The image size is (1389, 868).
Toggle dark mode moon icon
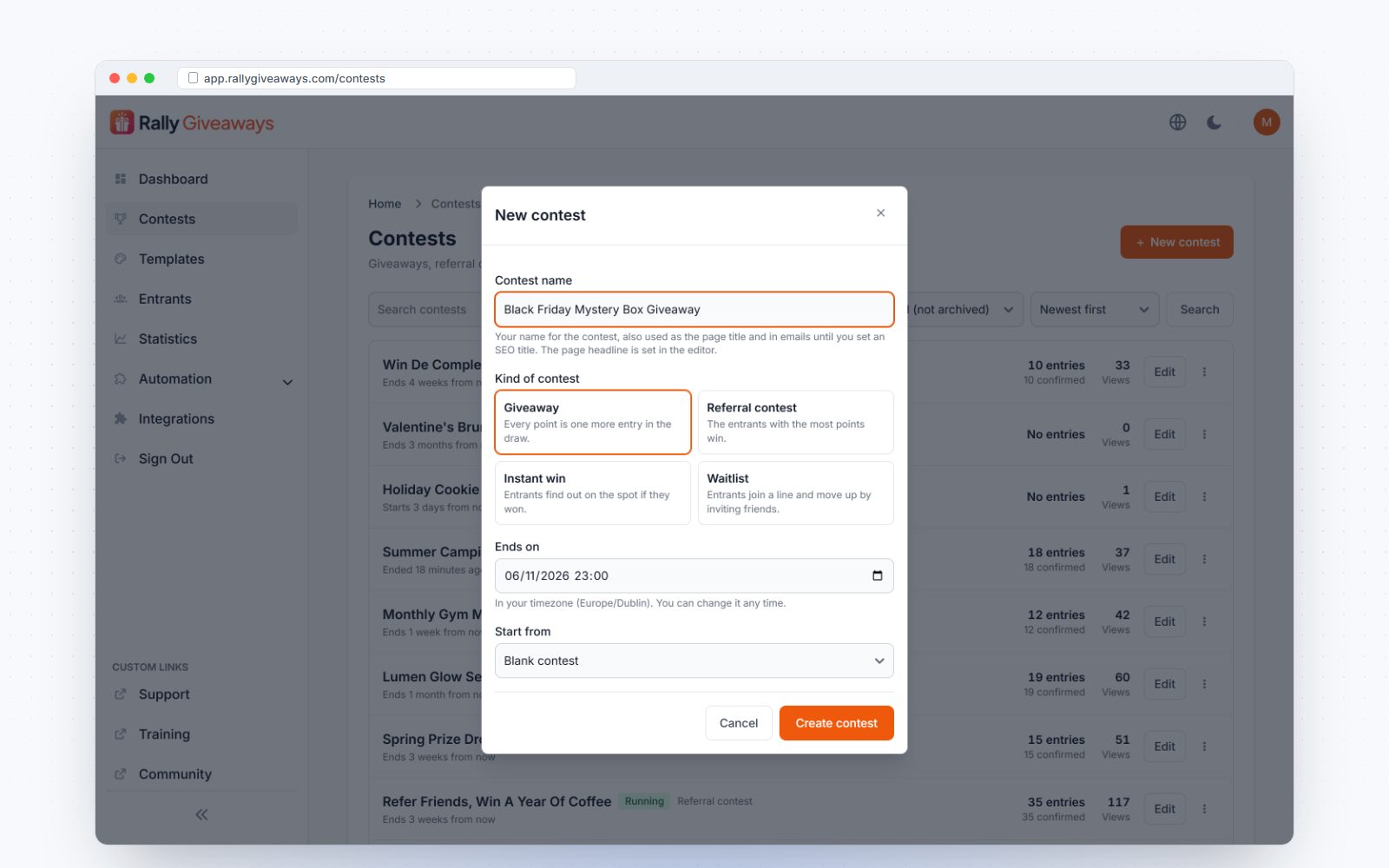pos(1214,122)
